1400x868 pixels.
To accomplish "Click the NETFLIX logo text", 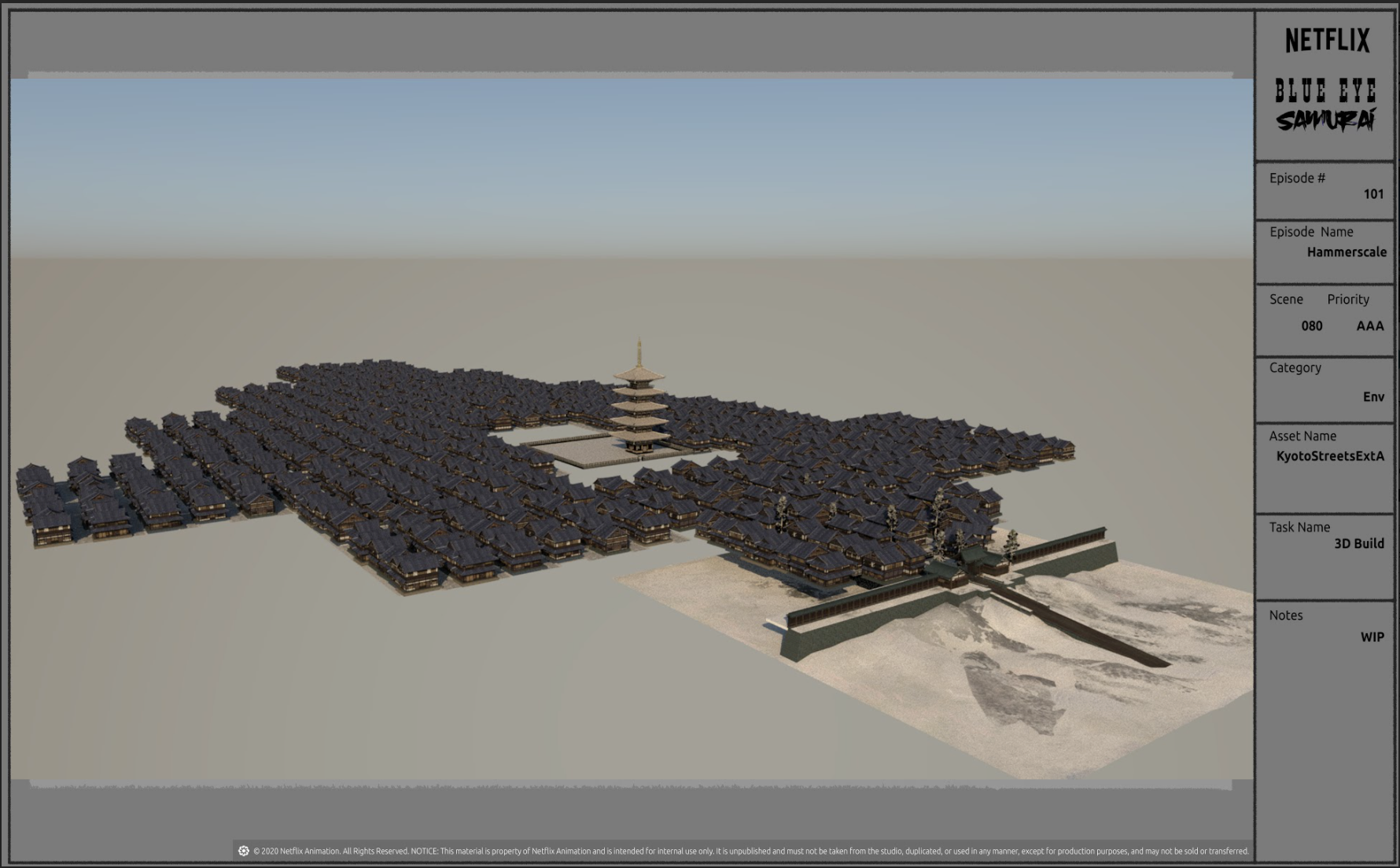I will (x=1327, y=40).
